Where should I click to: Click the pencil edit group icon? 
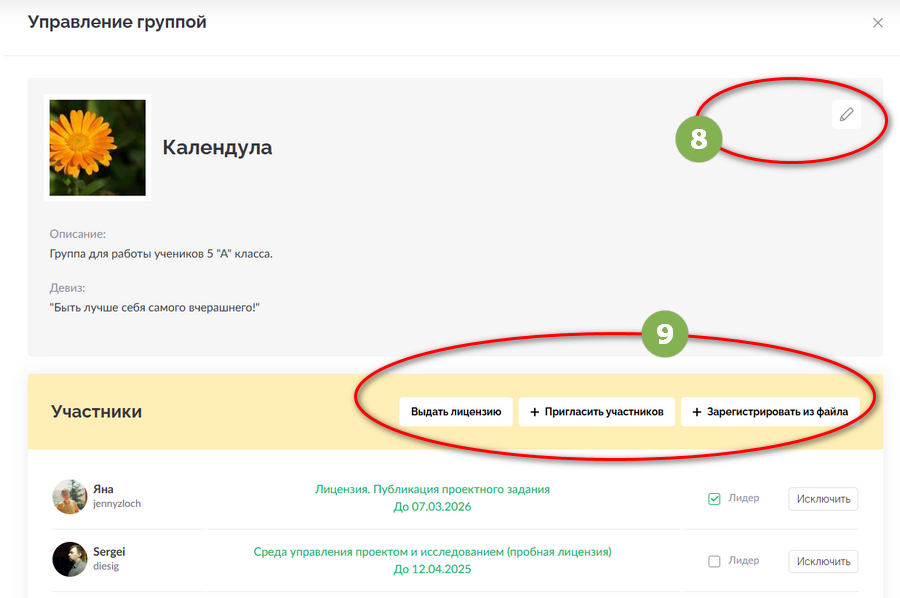point(846,115)
